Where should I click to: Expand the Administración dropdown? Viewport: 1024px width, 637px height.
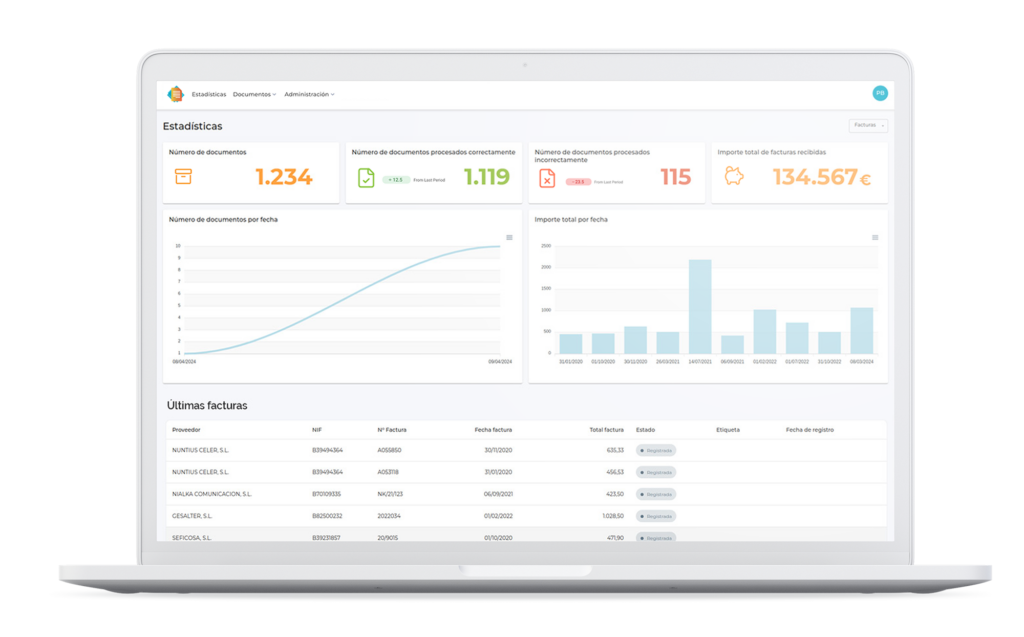coord(306,95)
